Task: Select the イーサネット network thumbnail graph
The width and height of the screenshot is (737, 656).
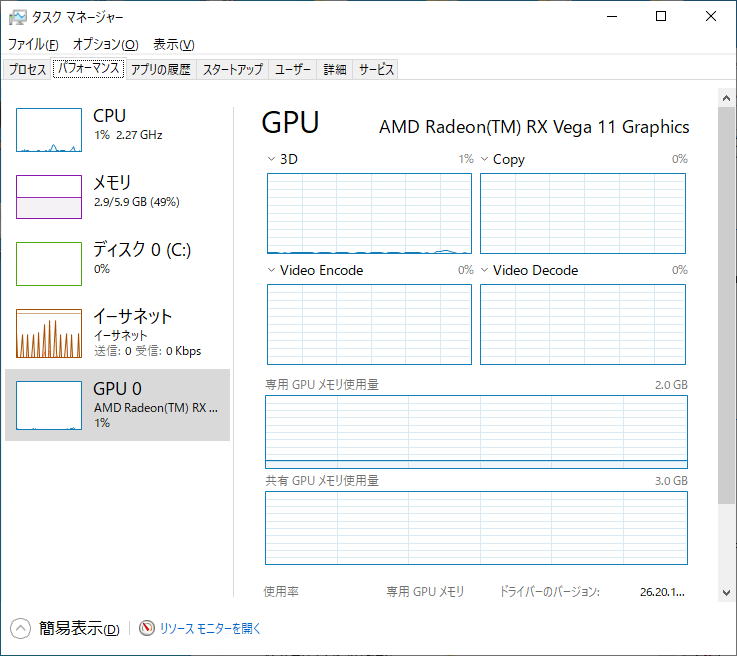Action: point(49,333)
